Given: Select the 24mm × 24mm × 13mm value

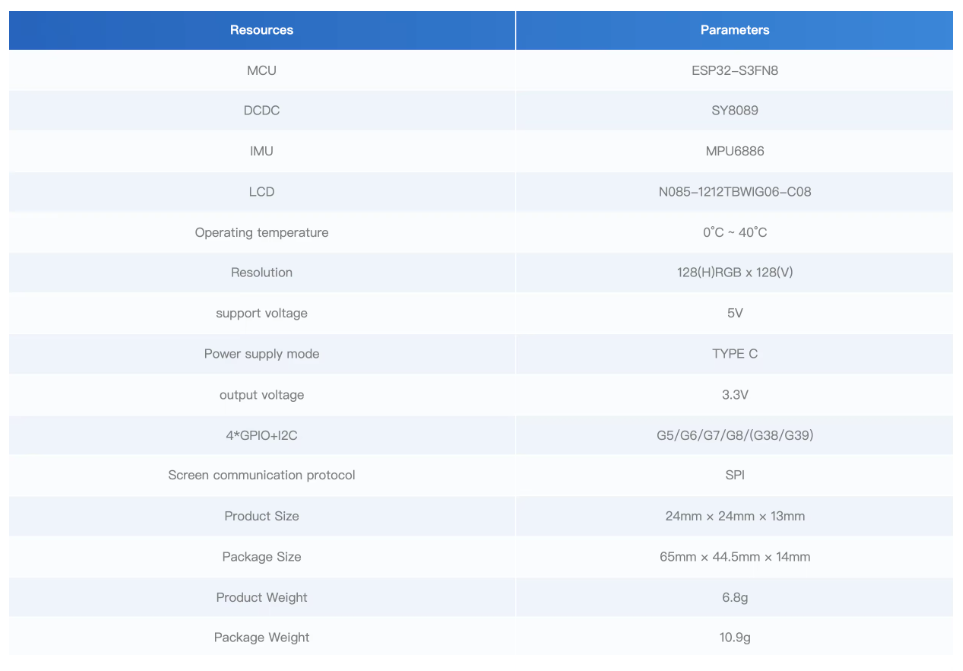Looking at the screenshot, I should [735, 516].
